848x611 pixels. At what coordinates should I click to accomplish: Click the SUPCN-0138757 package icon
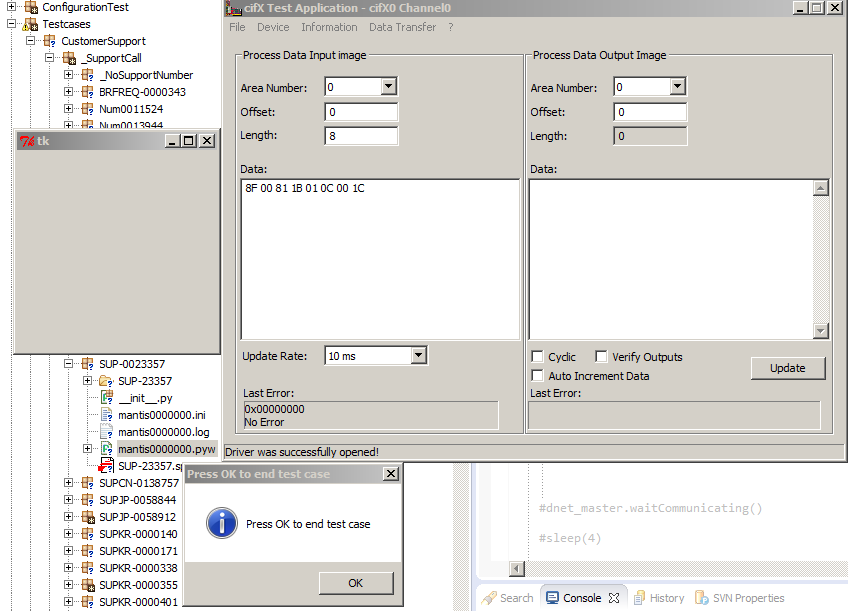(x=88, y=483)
